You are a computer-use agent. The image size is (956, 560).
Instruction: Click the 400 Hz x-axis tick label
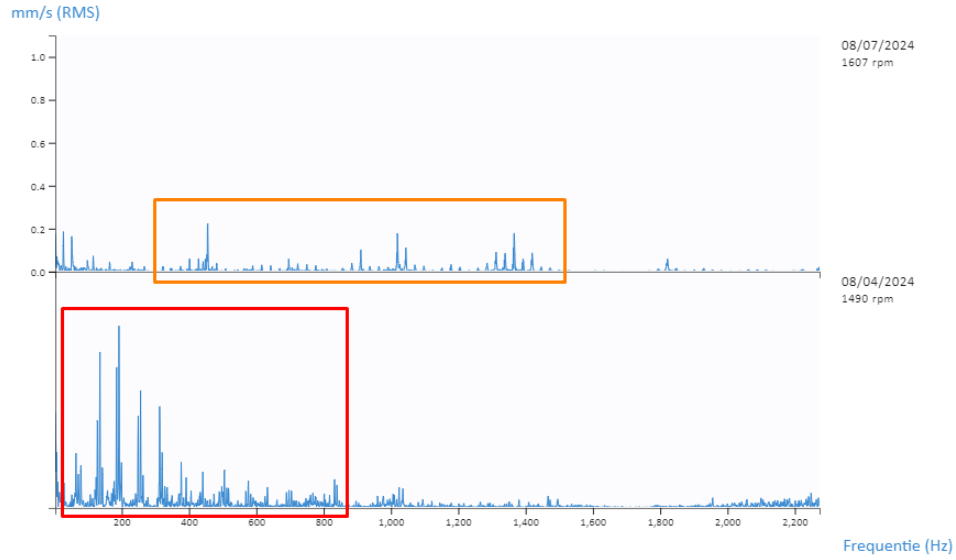click(x=190, y=522)
